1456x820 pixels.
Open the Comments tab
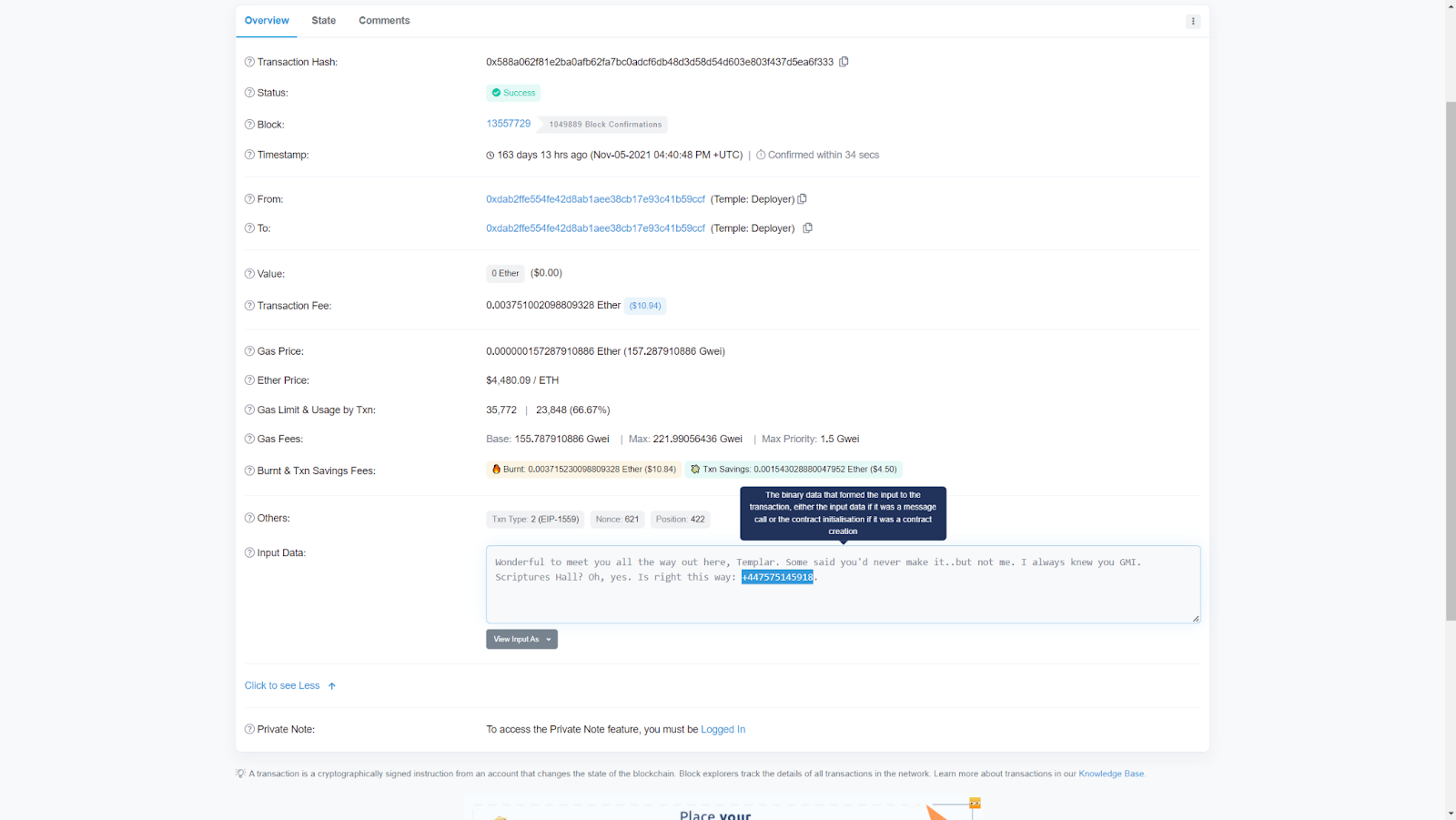pyautogui.click(x=384, y=20)
